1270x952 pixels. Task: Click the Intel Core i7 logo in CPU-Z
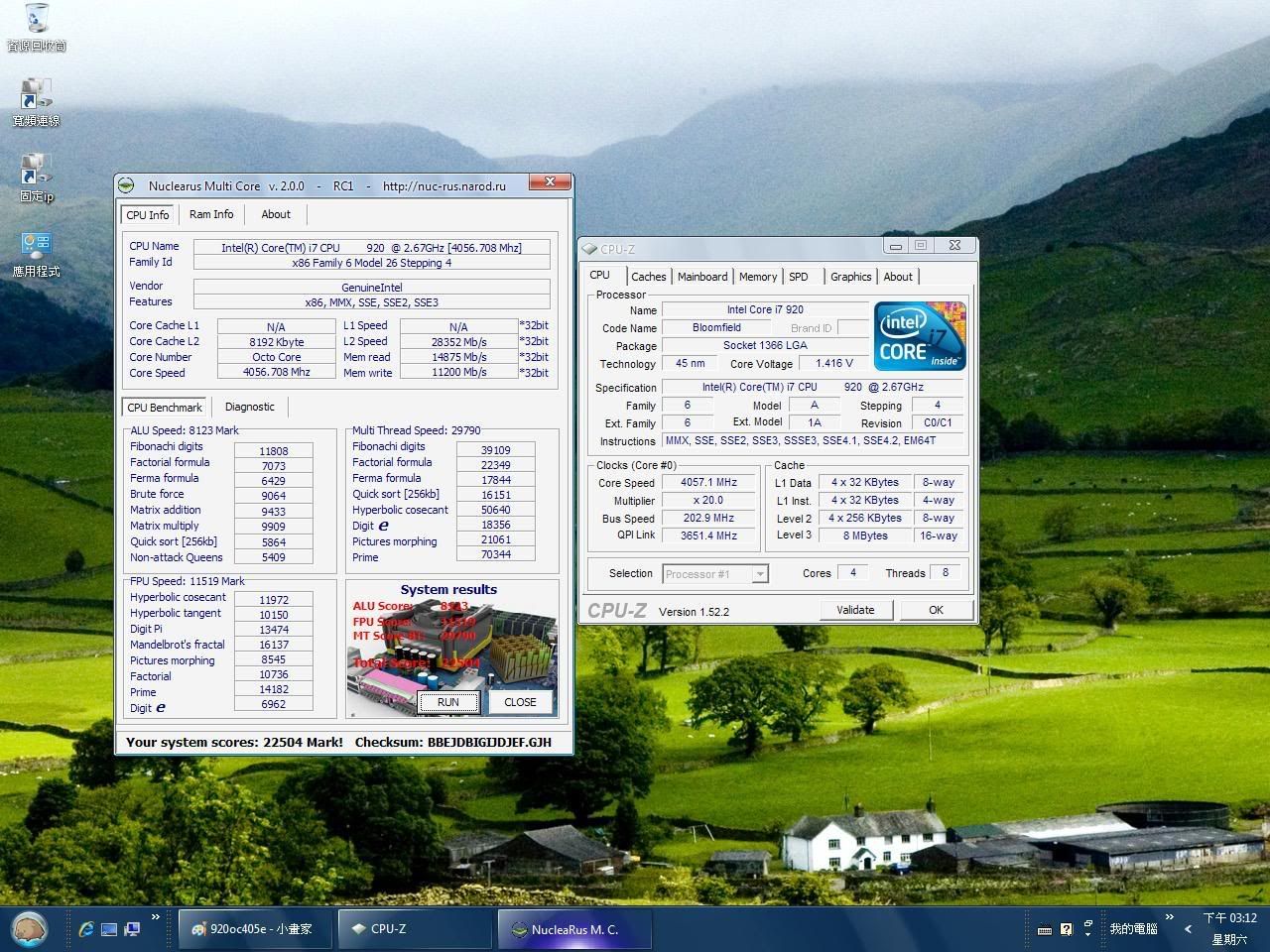click(921, 336)
